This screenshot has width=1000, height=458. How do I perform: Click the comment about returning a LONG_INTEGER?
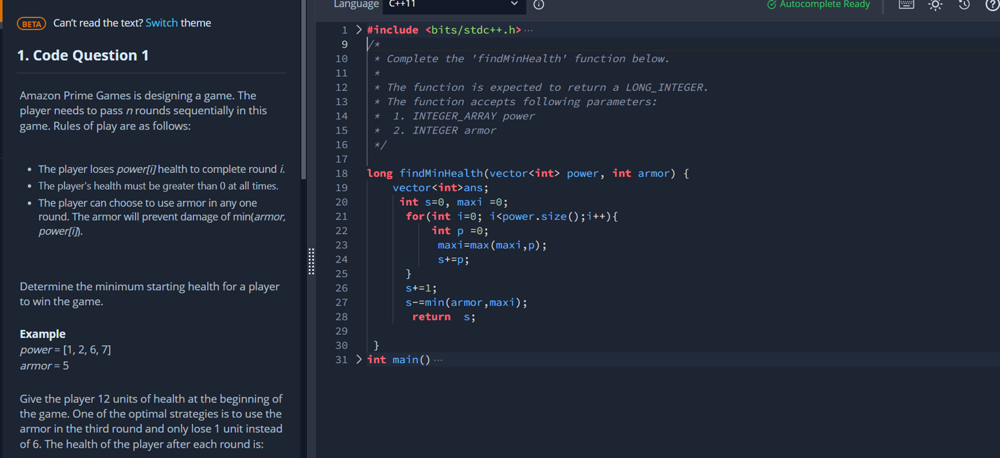point(547,87)
